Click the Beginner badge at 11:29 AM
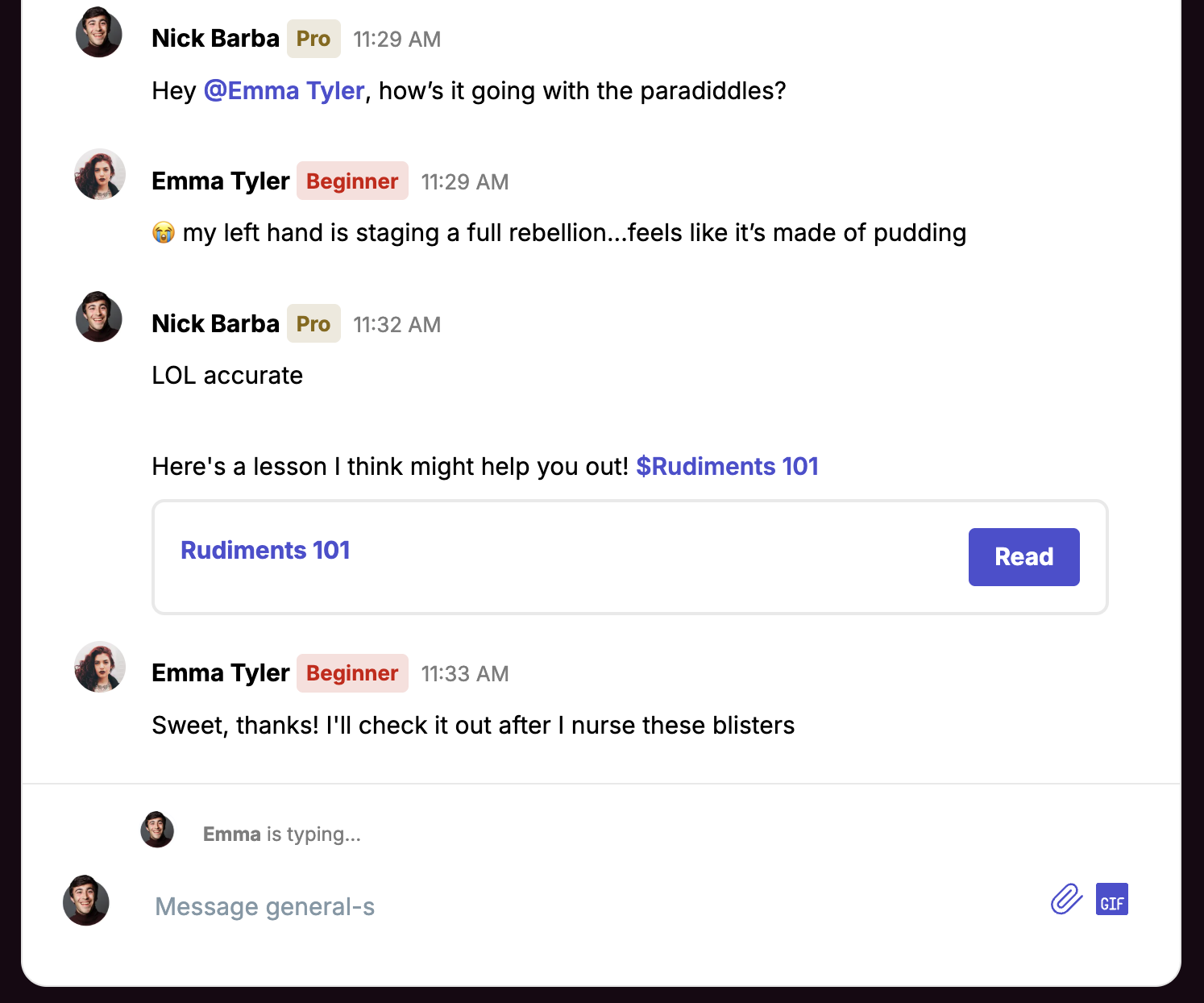Screen dimensions: 1204x1003 click(x=352, y=181)
